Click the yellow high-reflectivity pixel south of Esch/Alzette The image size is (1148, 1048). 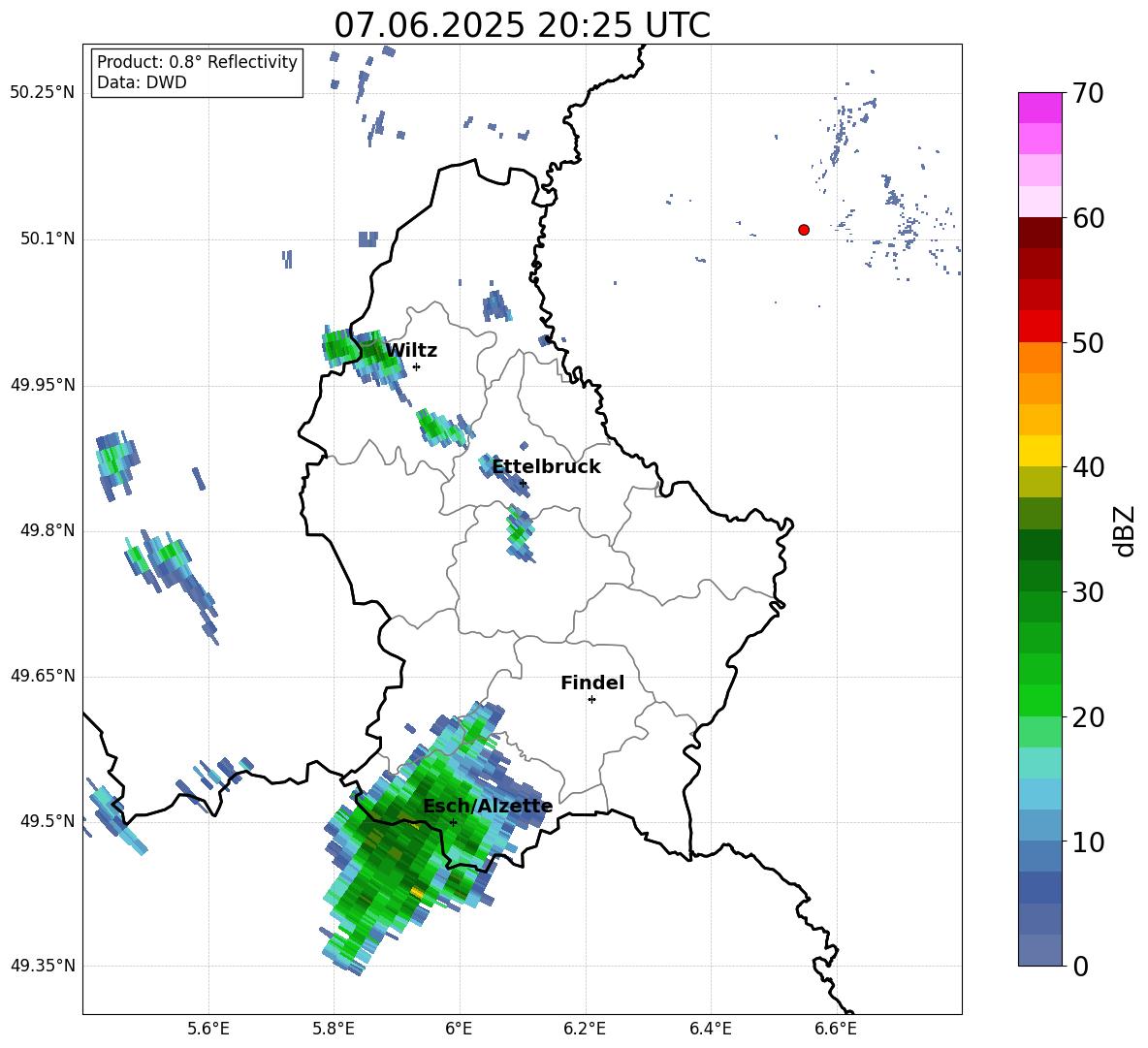[x=417, y=892]
